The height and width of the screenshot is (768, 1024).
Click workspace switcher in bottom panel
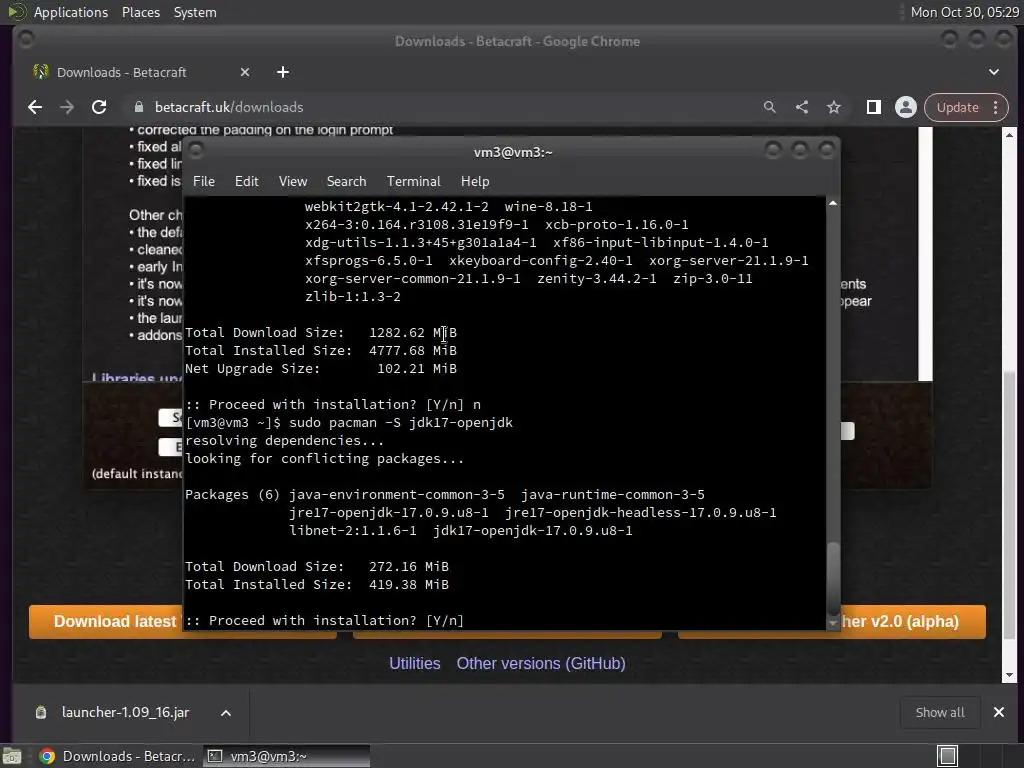pos(947,756)
